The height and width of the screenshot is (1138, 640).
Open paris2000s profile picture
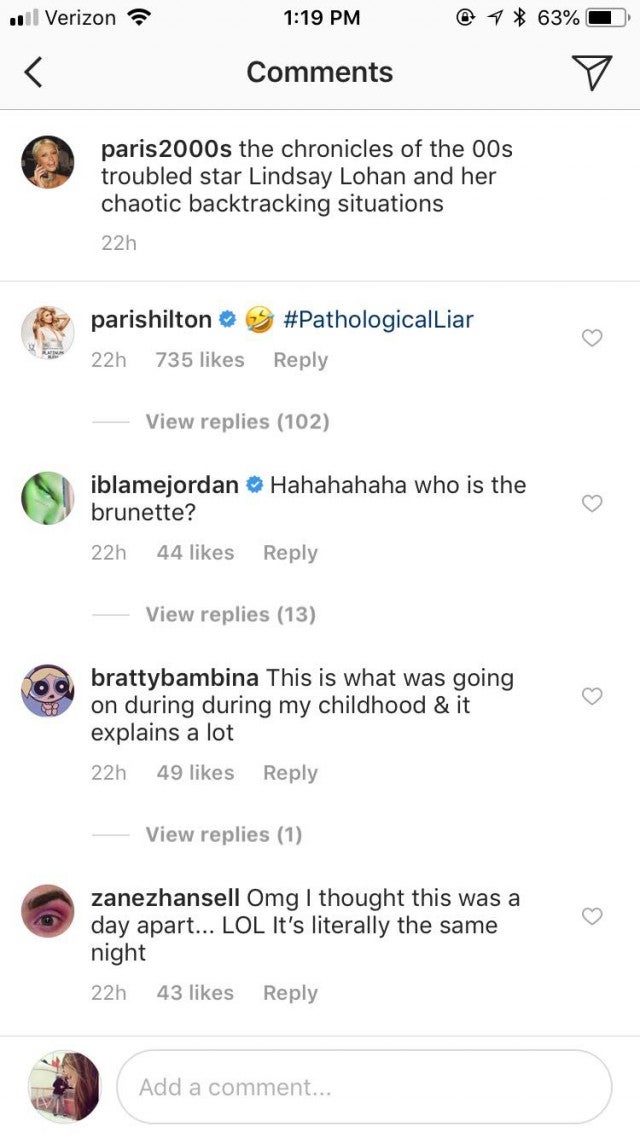(x=48, y=161)
